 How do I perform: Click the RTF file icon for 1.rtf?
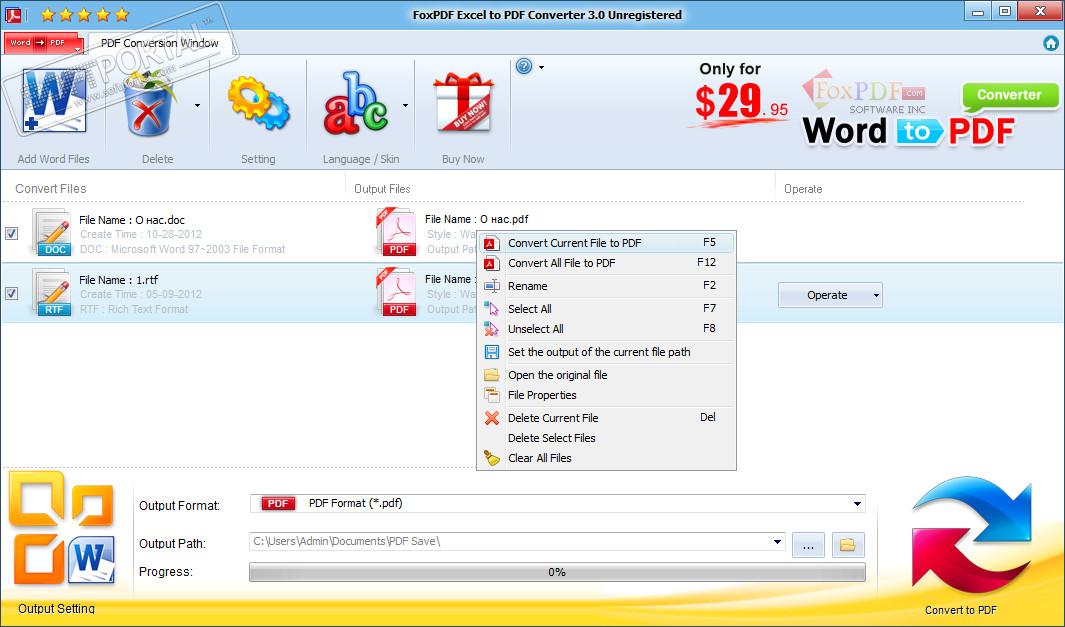[52, 293]
